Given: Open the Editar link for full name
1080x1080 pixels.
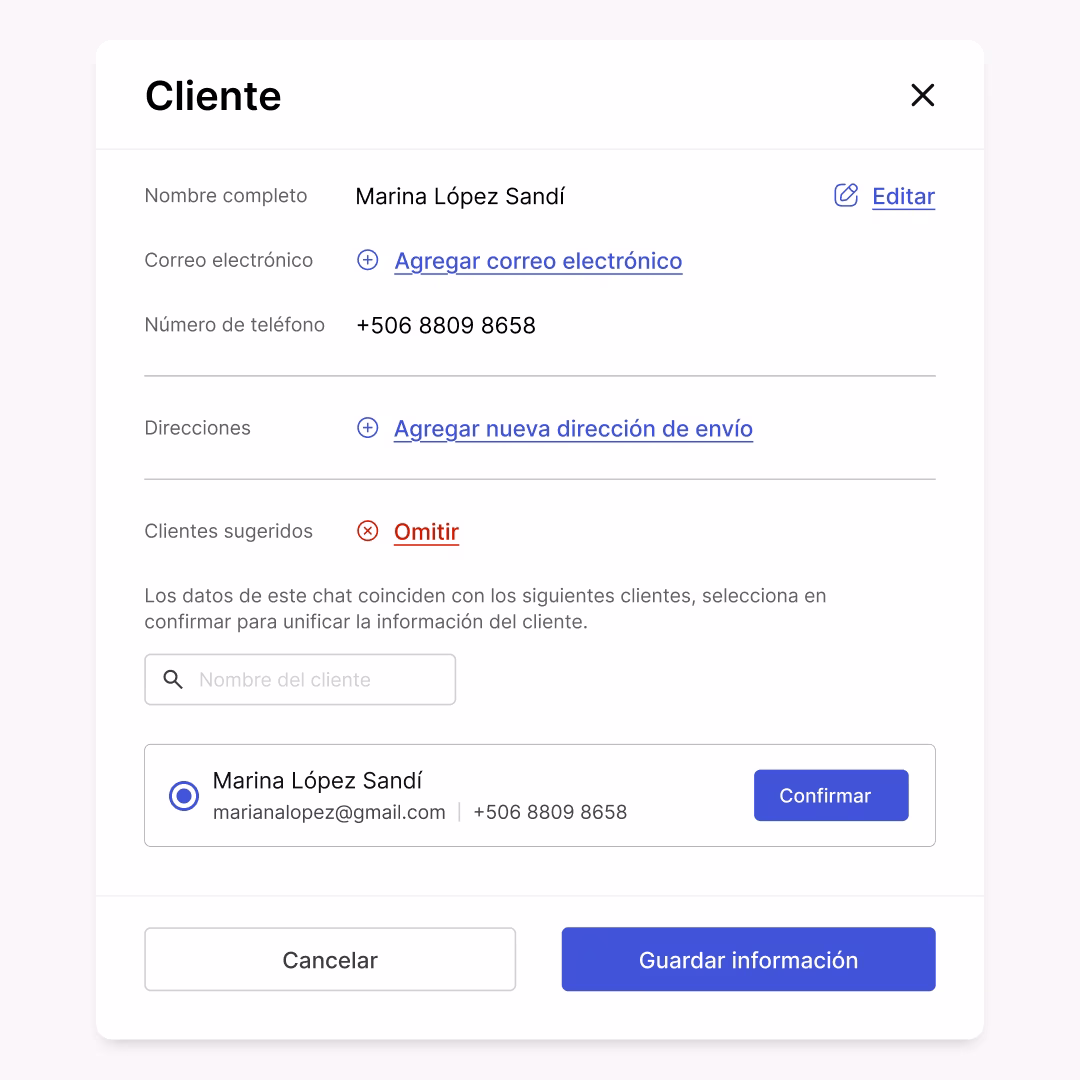Looking at the screenshot, I should click(x=903, y=196).
